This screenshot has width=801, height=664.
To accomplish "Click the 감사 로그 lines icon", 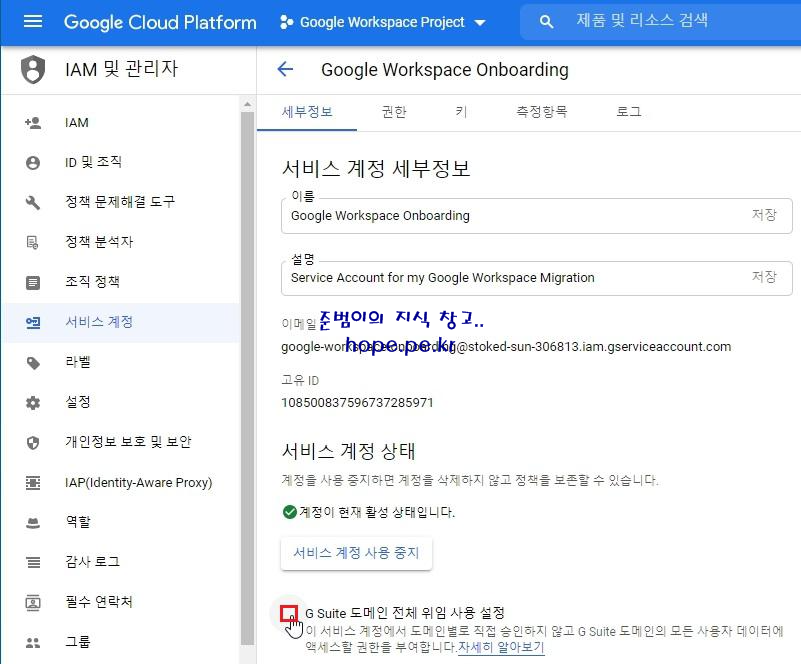I will click(x=33, y=562).
